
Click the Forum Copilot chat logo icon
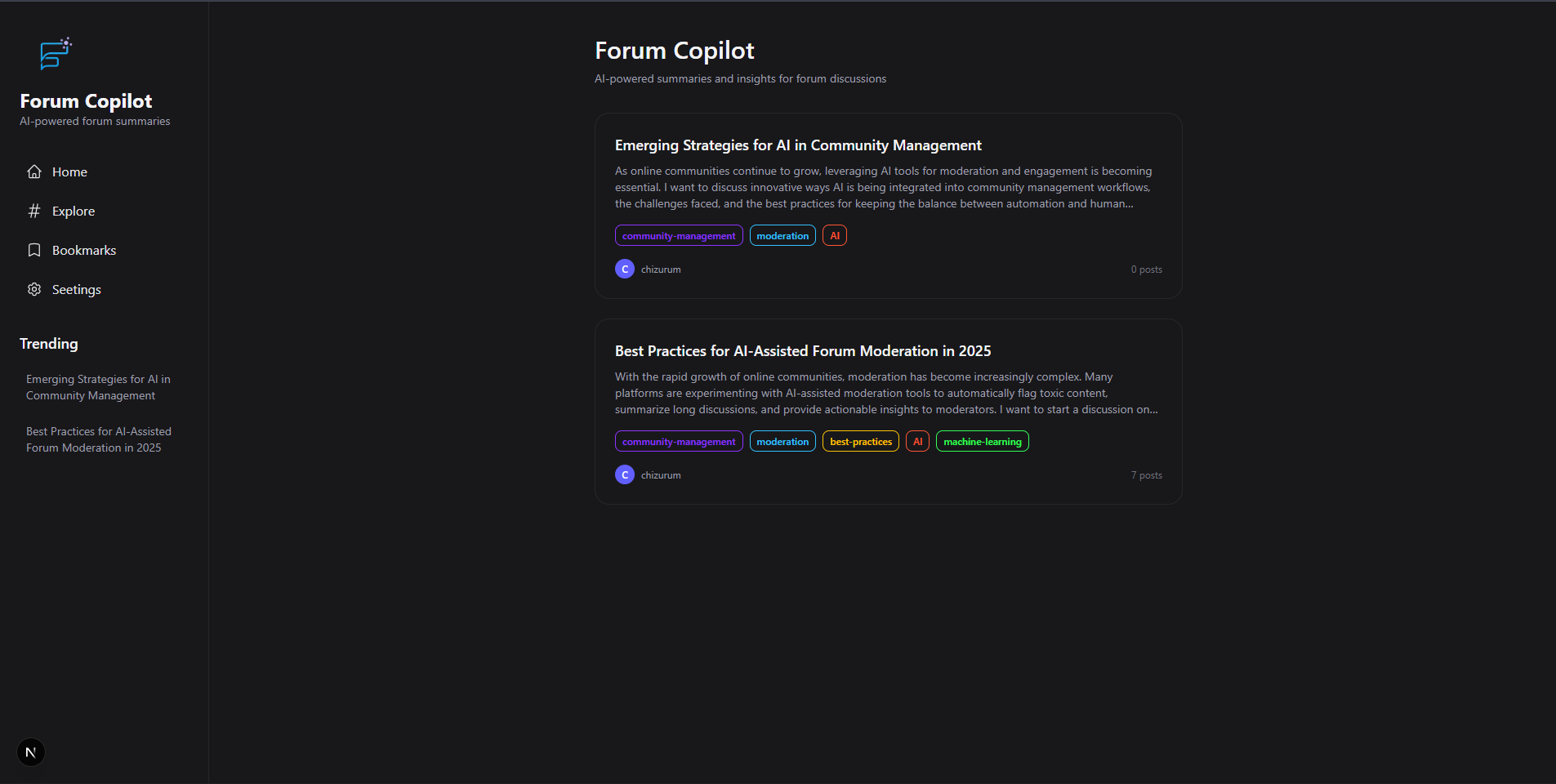click(x=56, y=54)
